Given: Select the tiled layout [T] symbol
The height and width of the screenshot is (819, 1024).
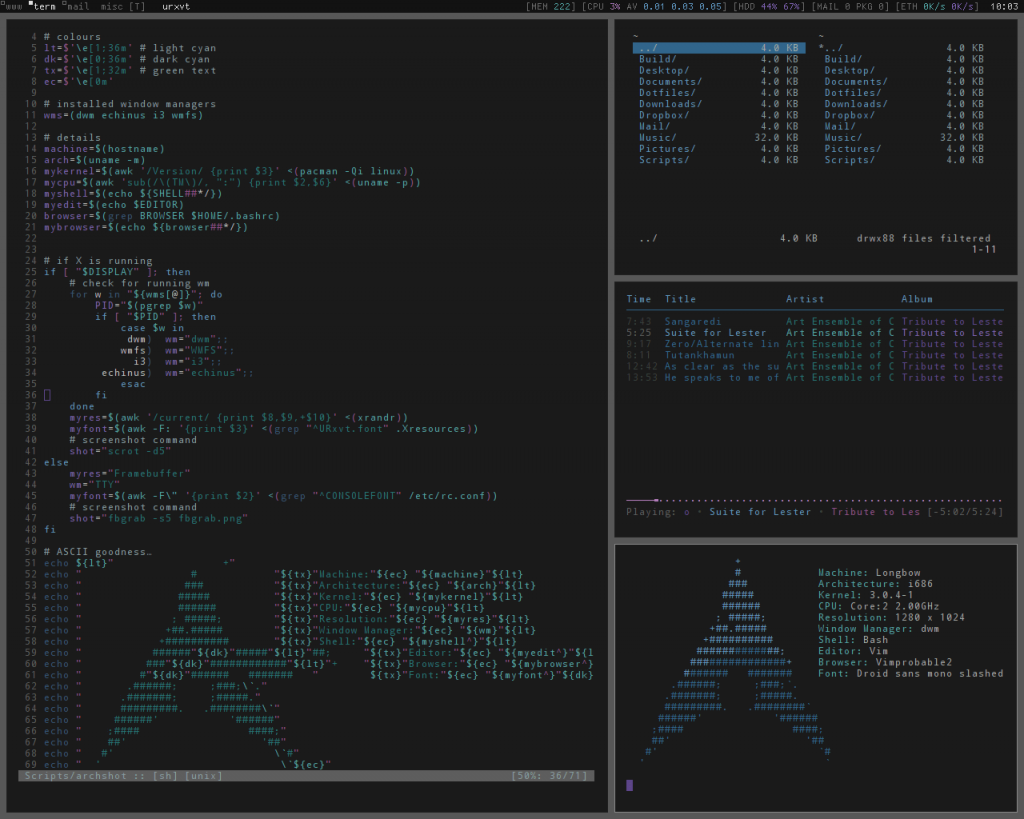Looking at the screenshot, I should pyautogui.click(x=137, y=5).
